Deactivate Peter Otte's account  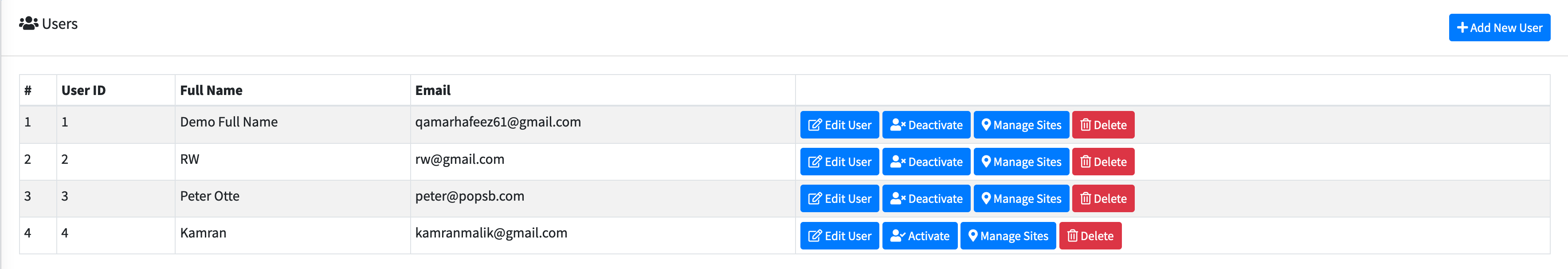click(x=926, y=199)
